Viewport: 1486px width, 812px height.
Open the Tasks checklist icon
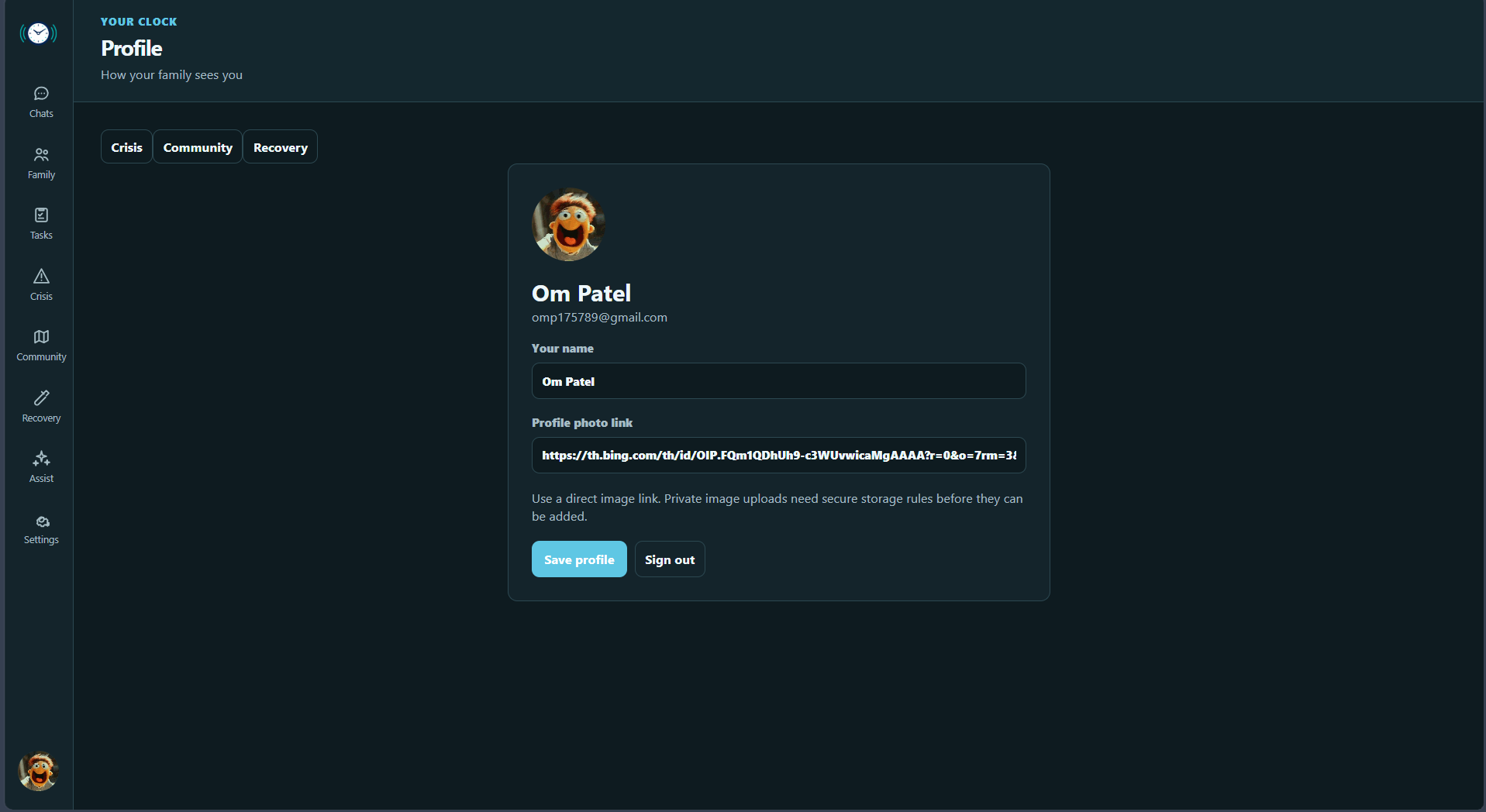(x=41, y=215)
